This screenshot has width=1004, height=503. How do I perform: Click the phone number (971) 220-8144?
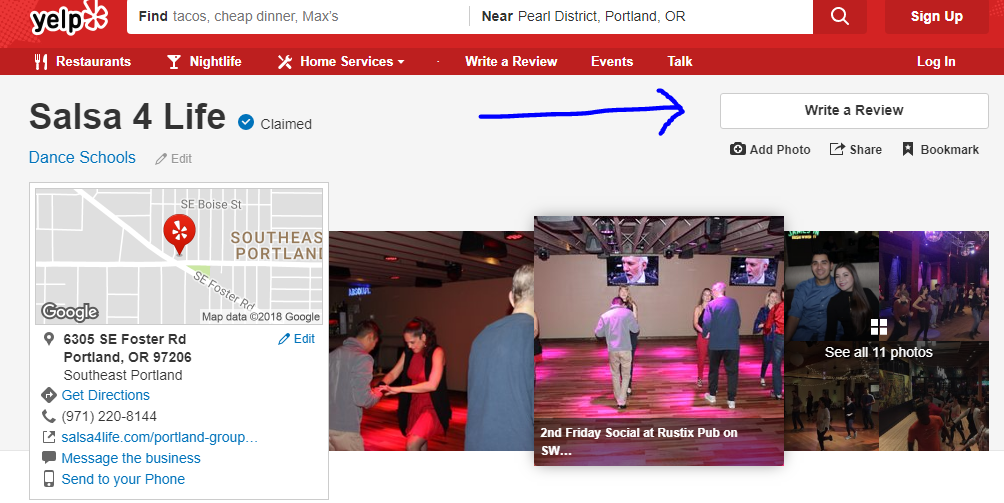tap(109, 416)
